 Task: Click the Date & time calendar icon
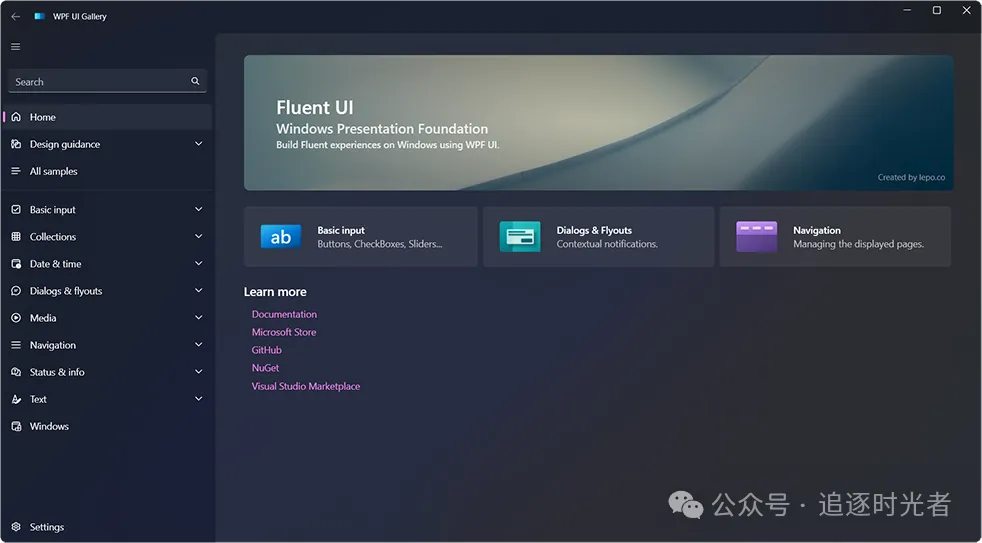[x=16, y=264]
